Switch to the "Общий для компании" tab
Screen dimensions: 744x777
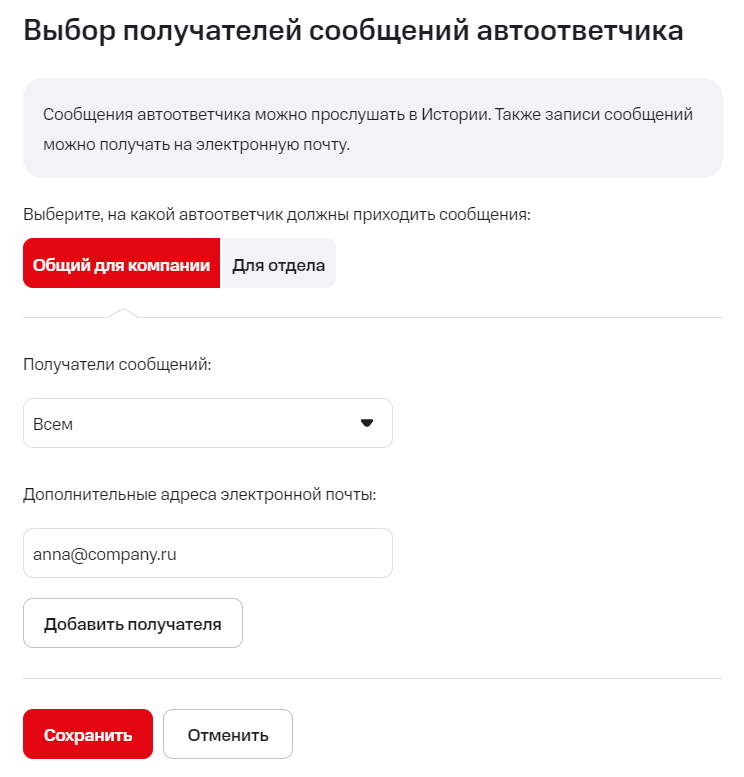pyautogui.click(x=121, y=265)
